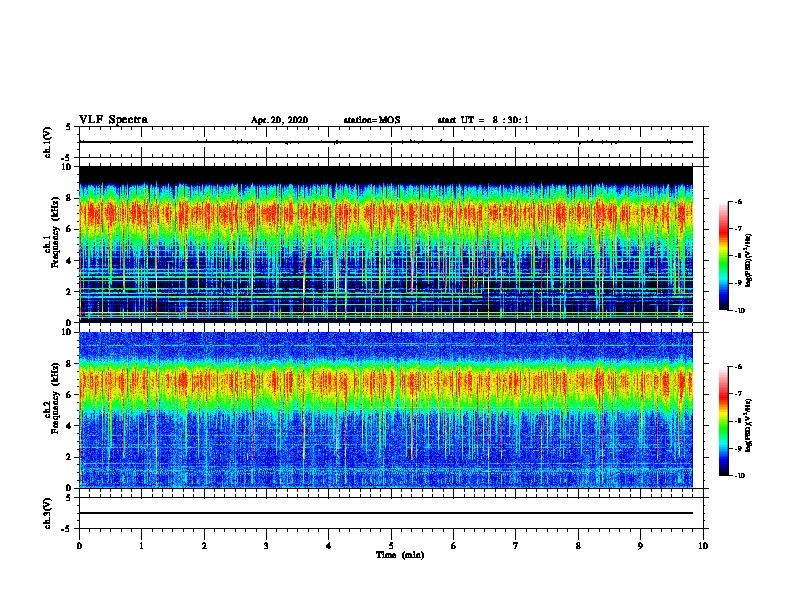The width and height of the screenshot is (792, 612).
Task: Click the "Time (min)" axis label
Action: coord(400,555)
